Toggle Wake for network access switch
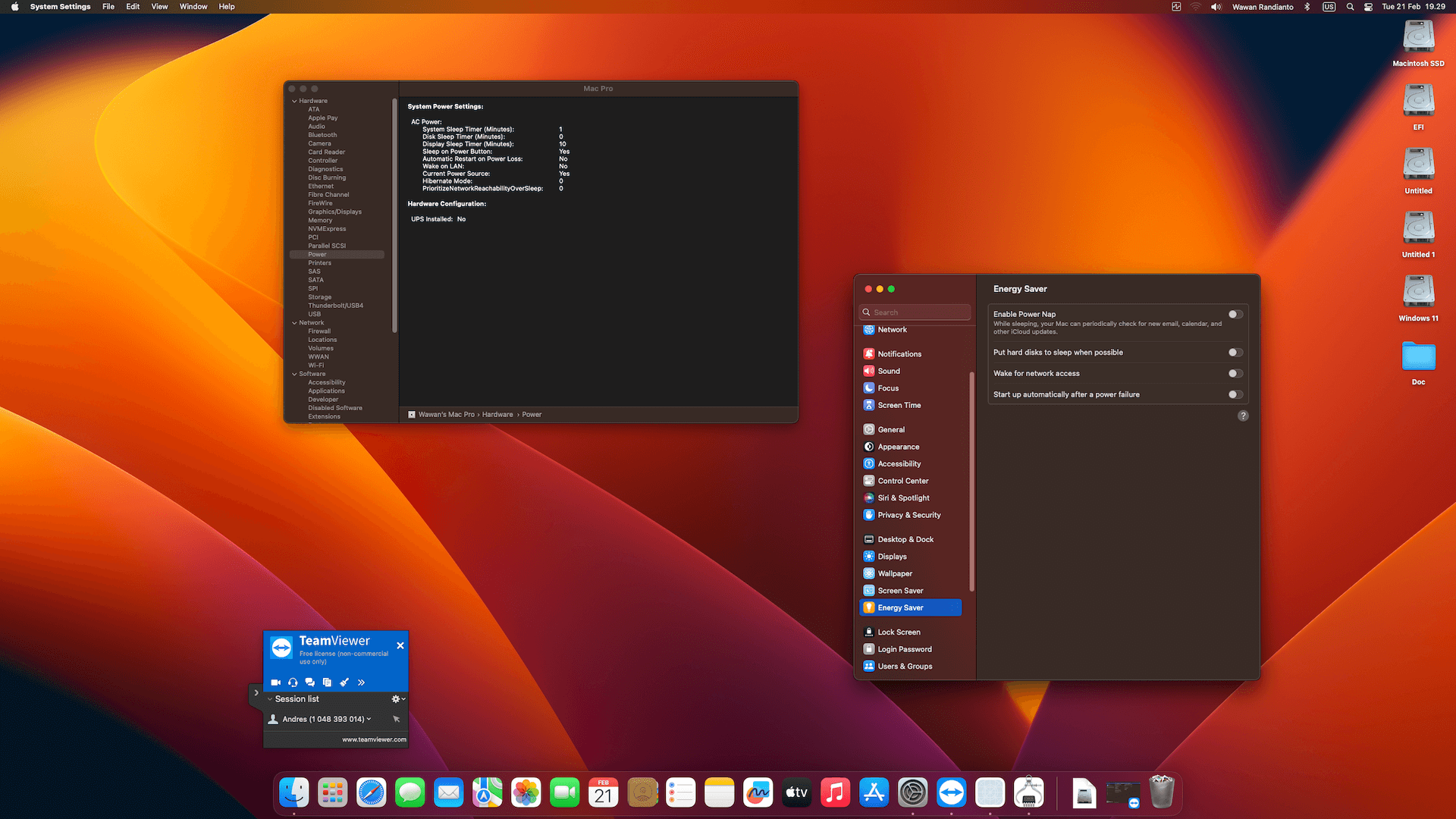The height and width of the screenshot is (819, 1456). [x=1235, y=373]
